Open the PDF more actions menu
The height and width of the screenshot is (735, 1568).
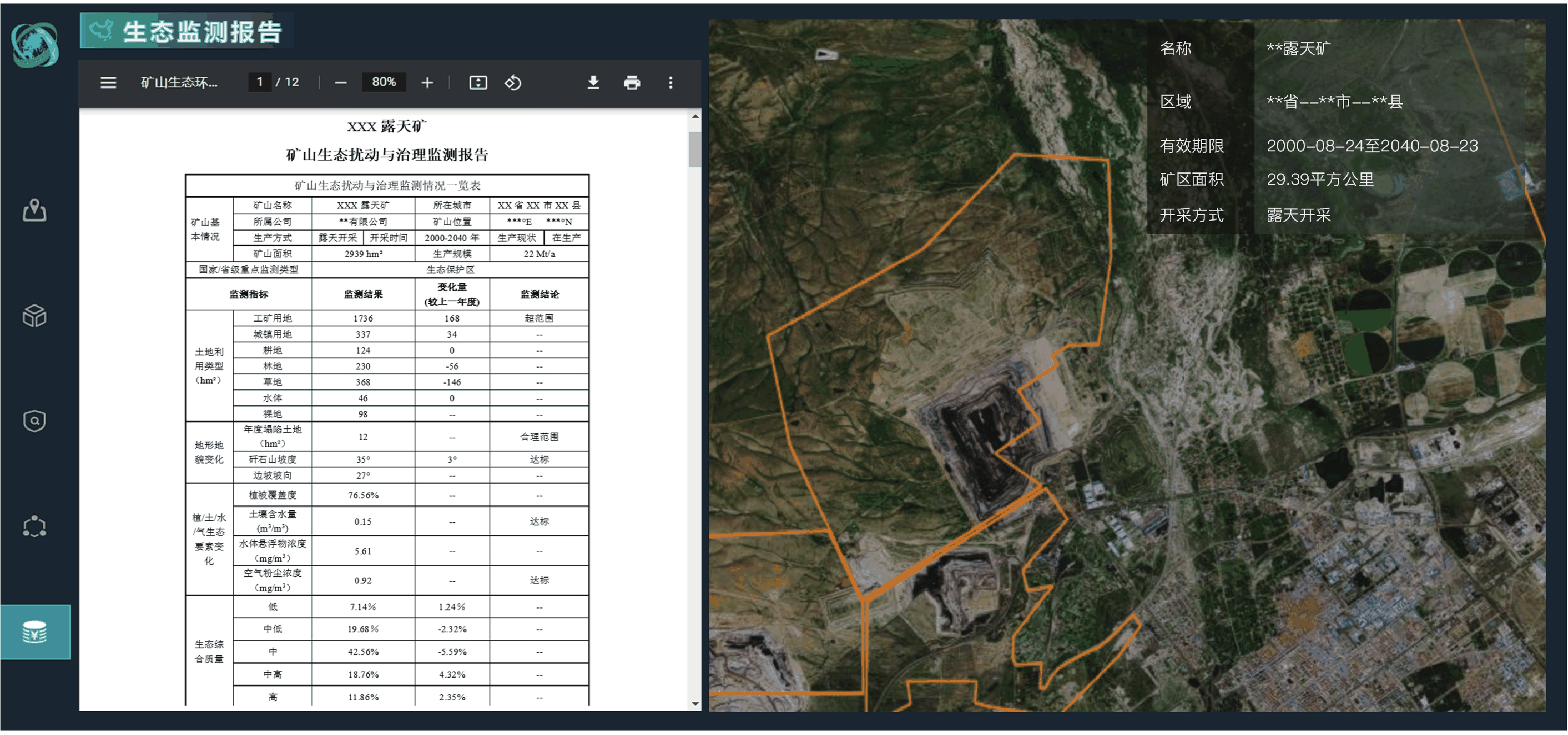[x=671, y=82]
